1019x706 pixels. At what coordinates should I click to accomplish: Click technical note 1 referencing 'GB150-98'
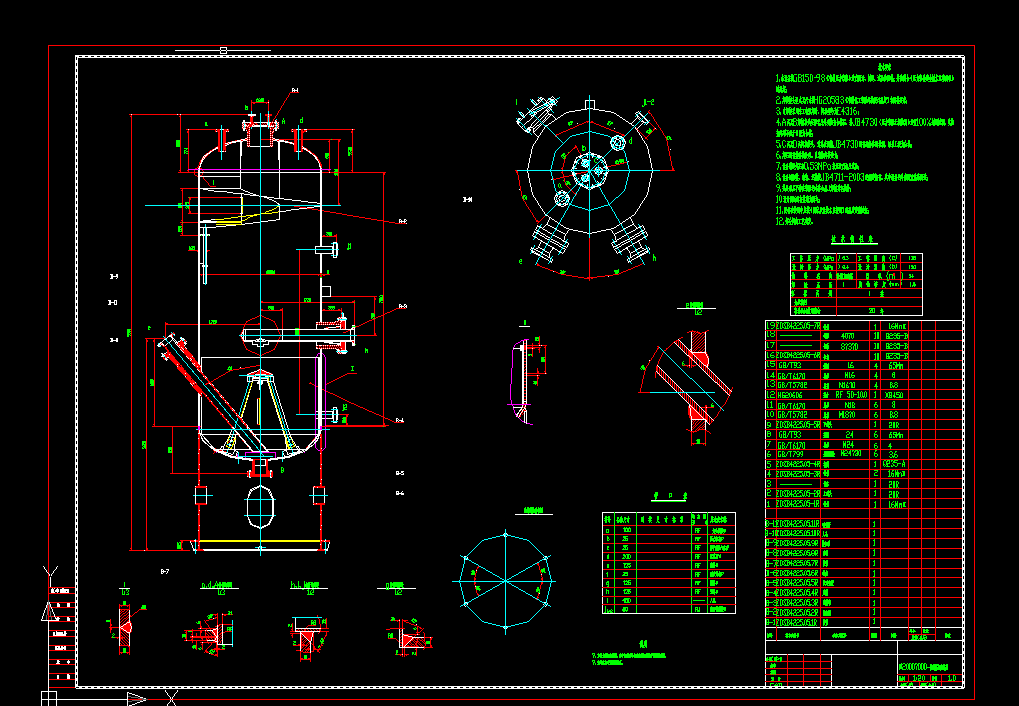click(x=865, y=82)
